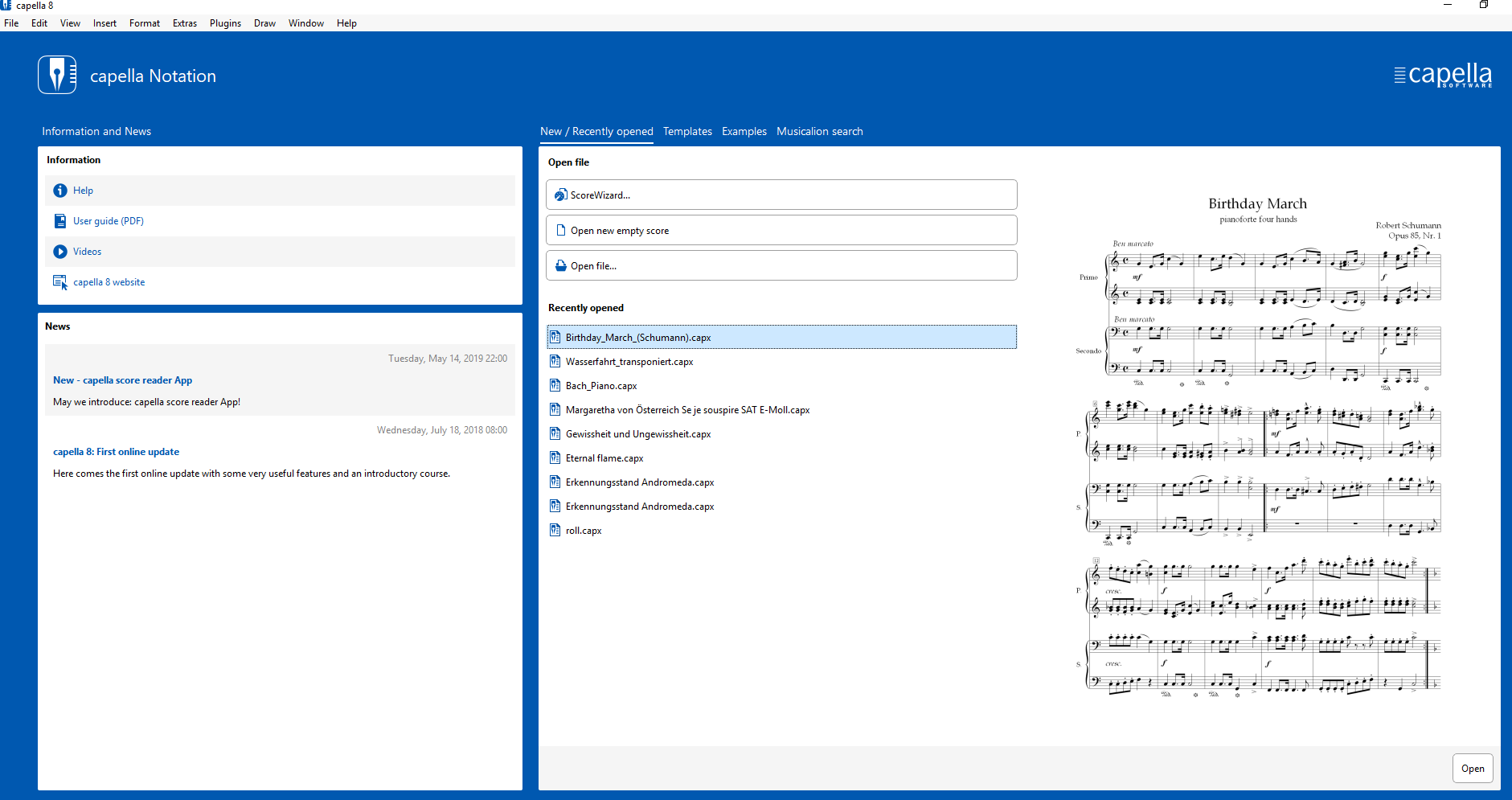Click the Wasserfahrt_transponiert file icon
This screenshot has height=800, width=1512.
tap(555, 361)
